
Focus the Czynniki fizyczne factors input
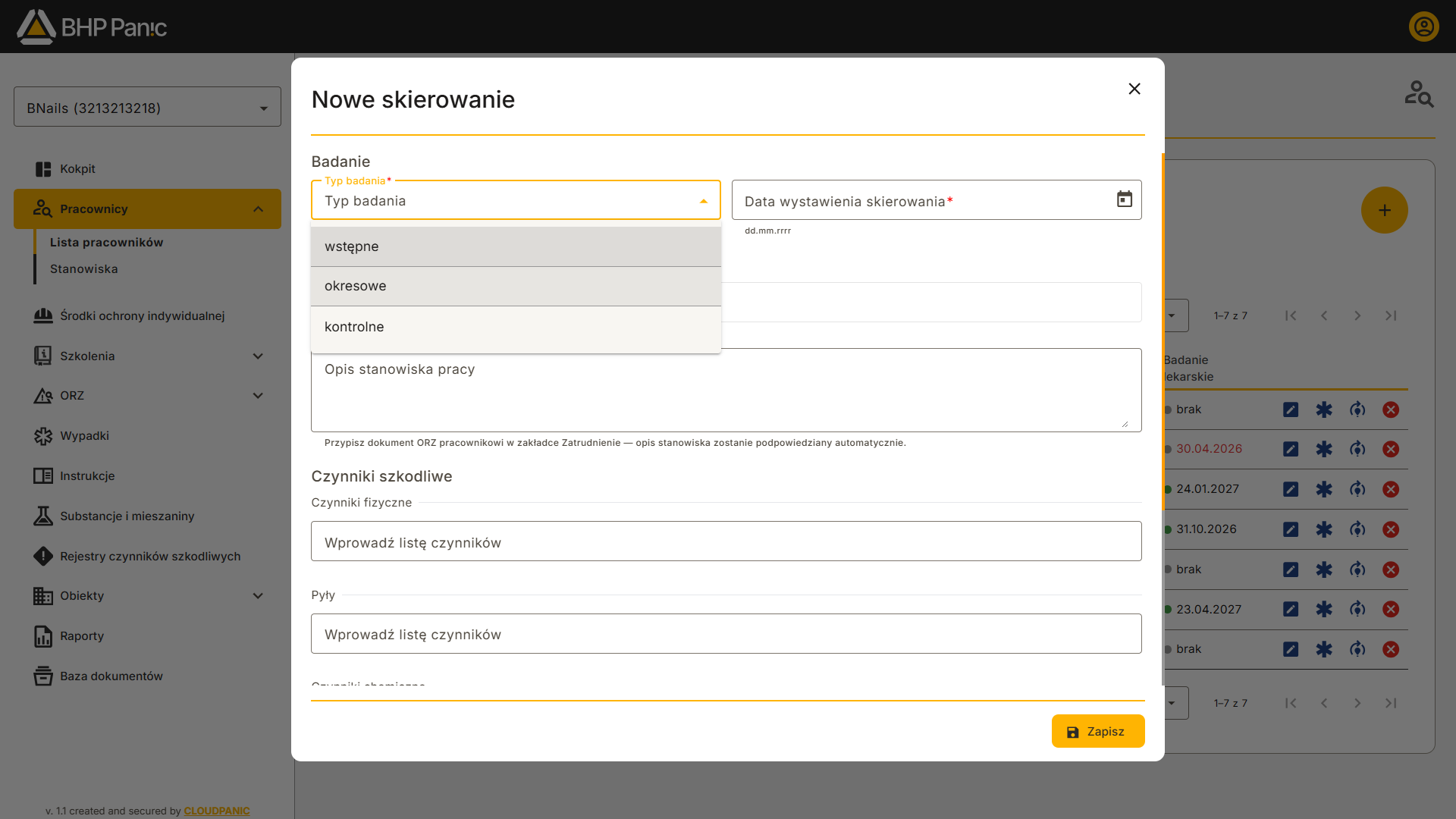(726, 541)
